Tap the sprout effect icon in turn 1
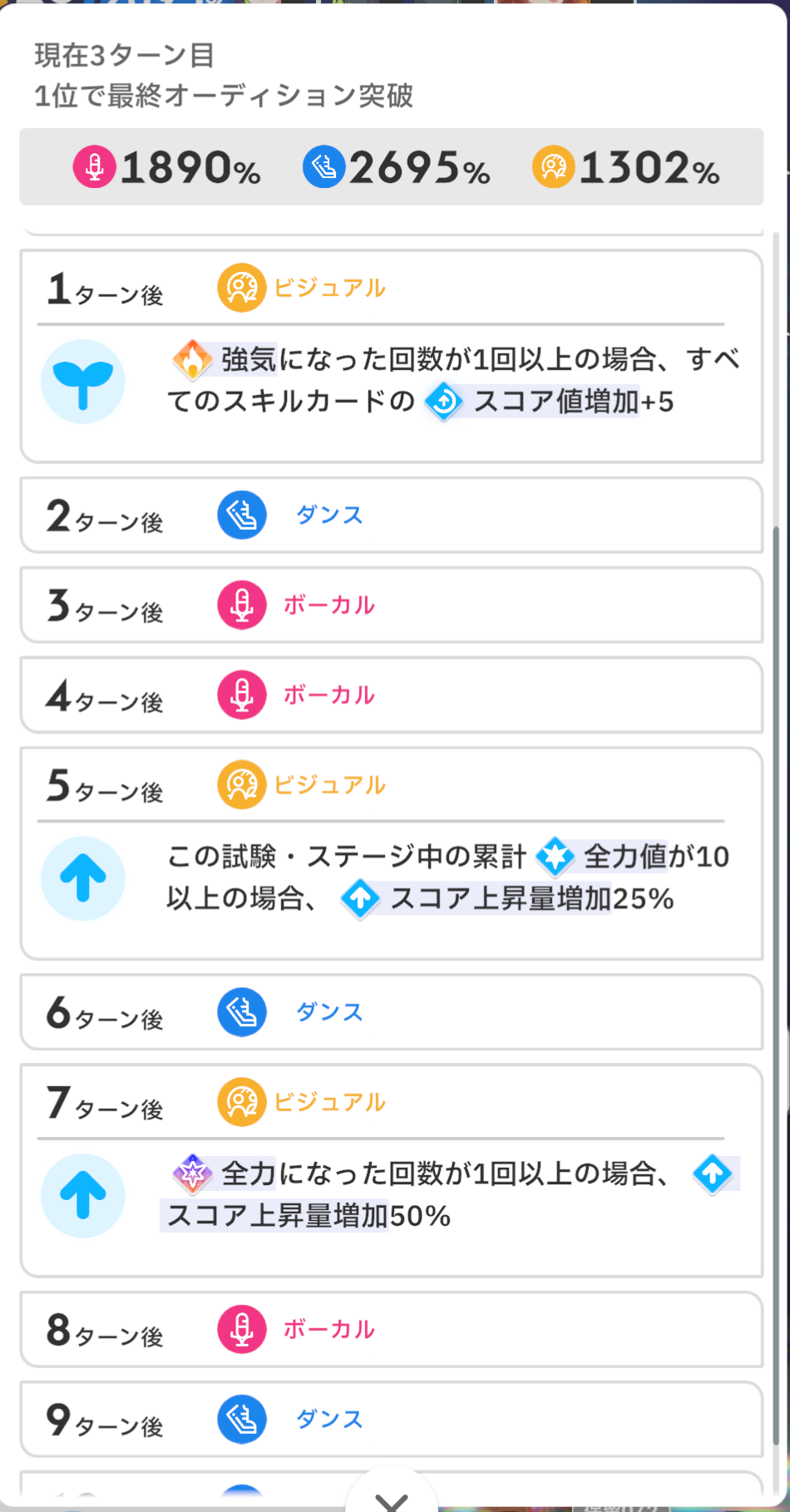Image resolution: width=790 pixels, height=1512 pixels. pyautogui.click(x=83, y=382)
